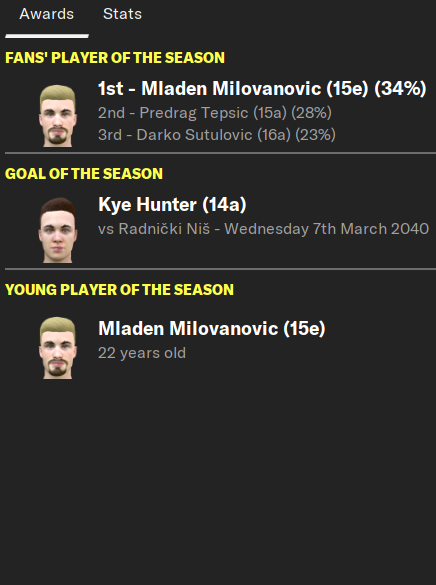Image resolution: width=436 pixels, height=585 pixels.
Task: Open Kye Hunter's face portrait
Action: [x=58, y=230]
